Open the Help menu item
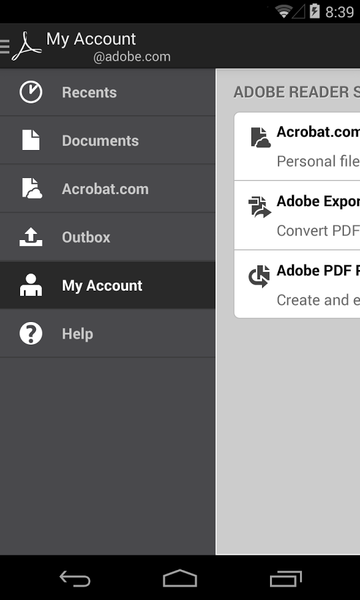 [107, 334]
